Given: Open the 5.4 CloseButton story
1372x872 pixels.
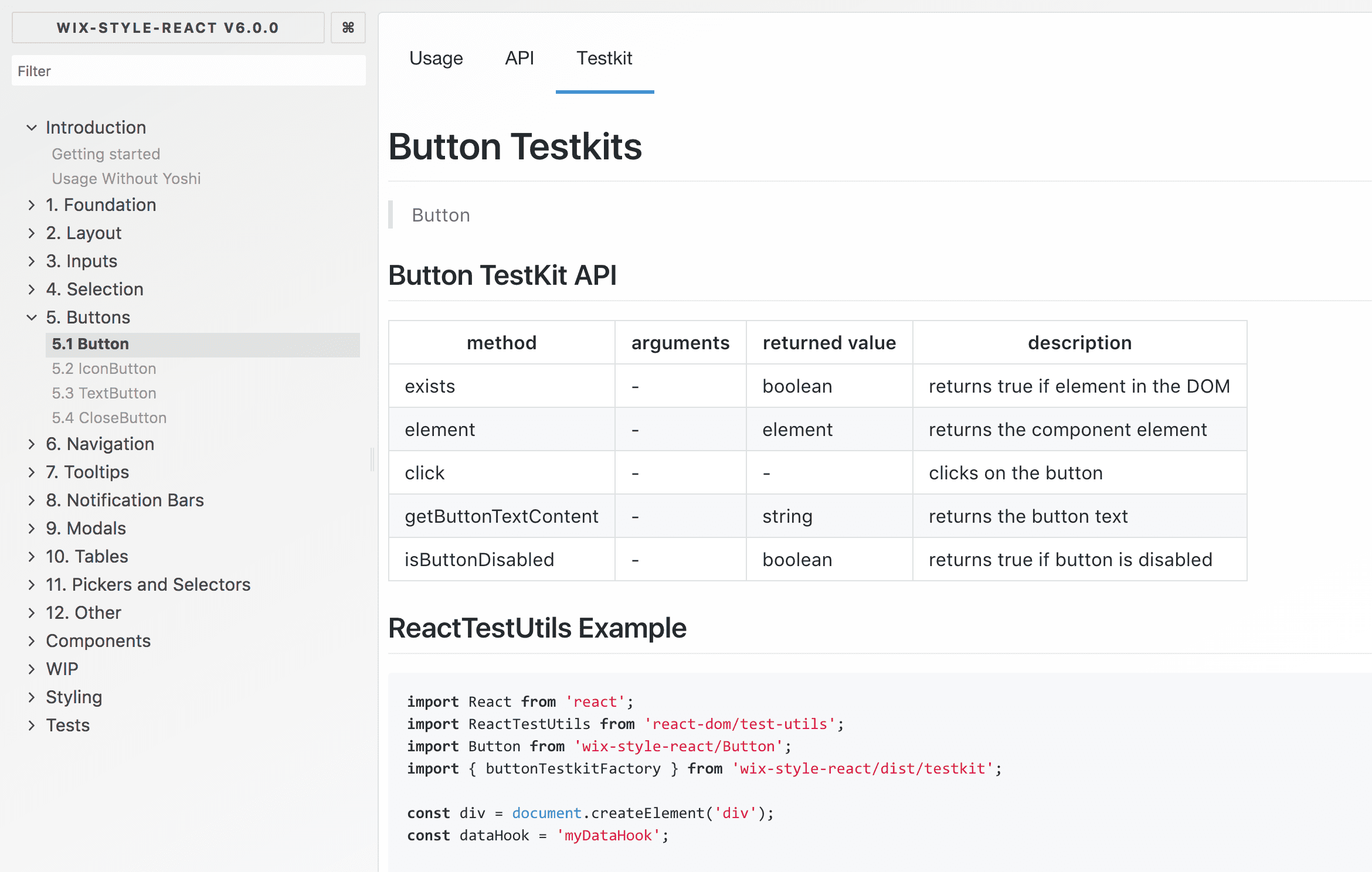Looking at the screenshot, I should pyautogui.click(x=109, y=418).
